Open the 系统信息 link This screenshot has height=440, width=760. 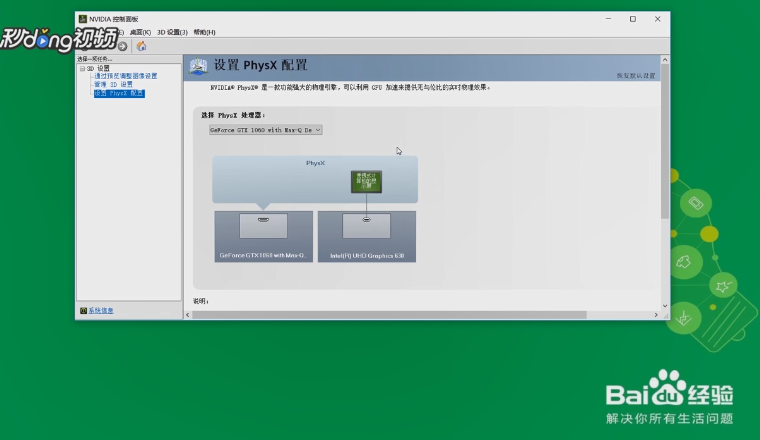tap(101, 311)
